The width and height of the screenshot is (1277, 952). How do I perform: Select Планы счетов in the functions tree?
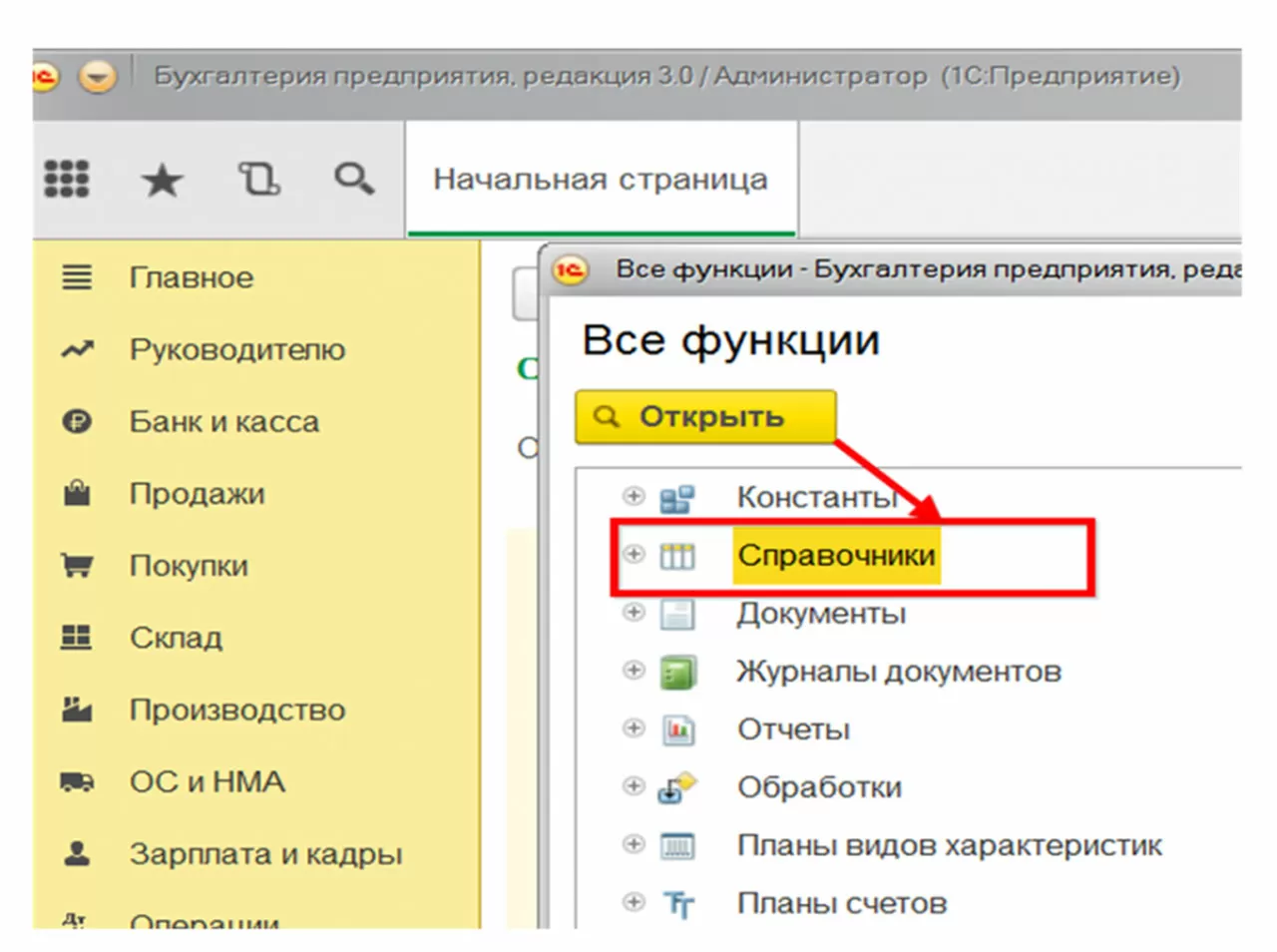pos(842,903)
